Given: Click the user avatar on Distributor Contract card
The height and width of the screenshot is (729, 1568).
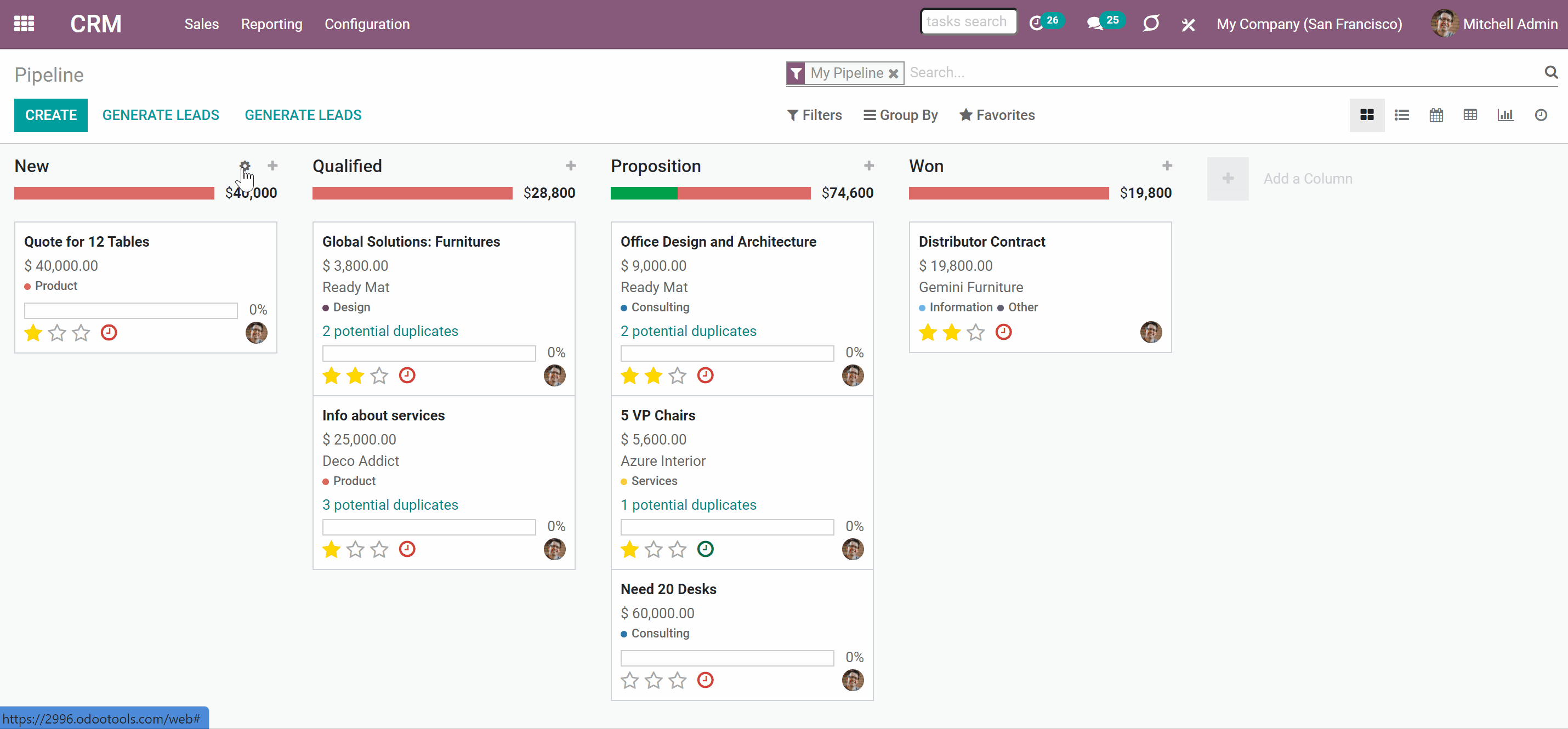Looking at the screenshot, I should click(1150, 332).
